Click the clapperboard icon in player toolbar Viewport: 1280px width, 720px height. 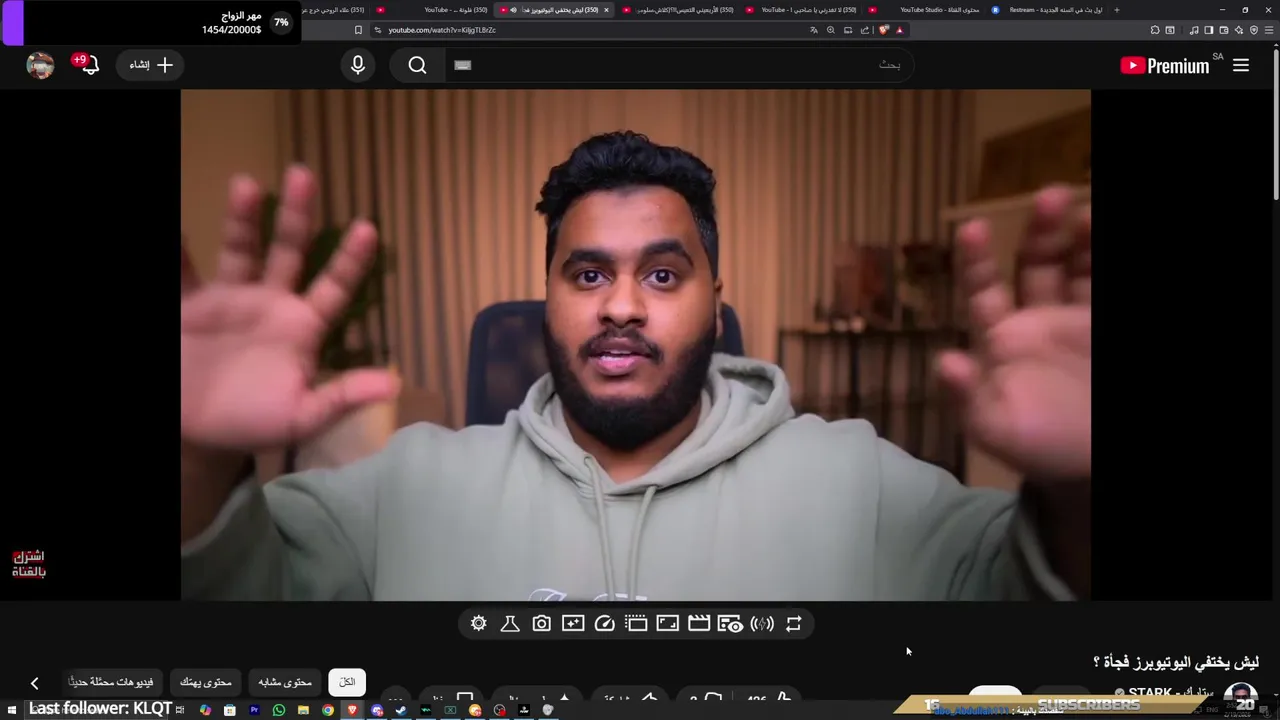point(699,624)
